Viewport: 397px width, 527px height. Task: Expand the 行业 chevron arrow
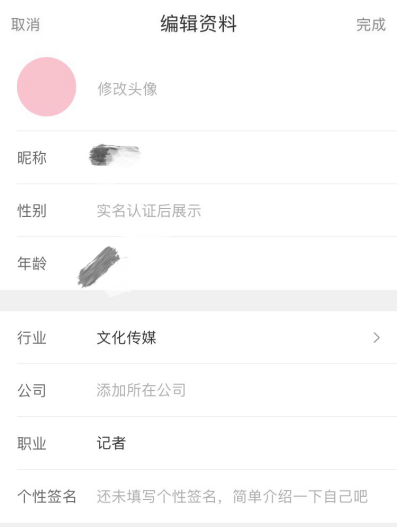coord(376,337)
